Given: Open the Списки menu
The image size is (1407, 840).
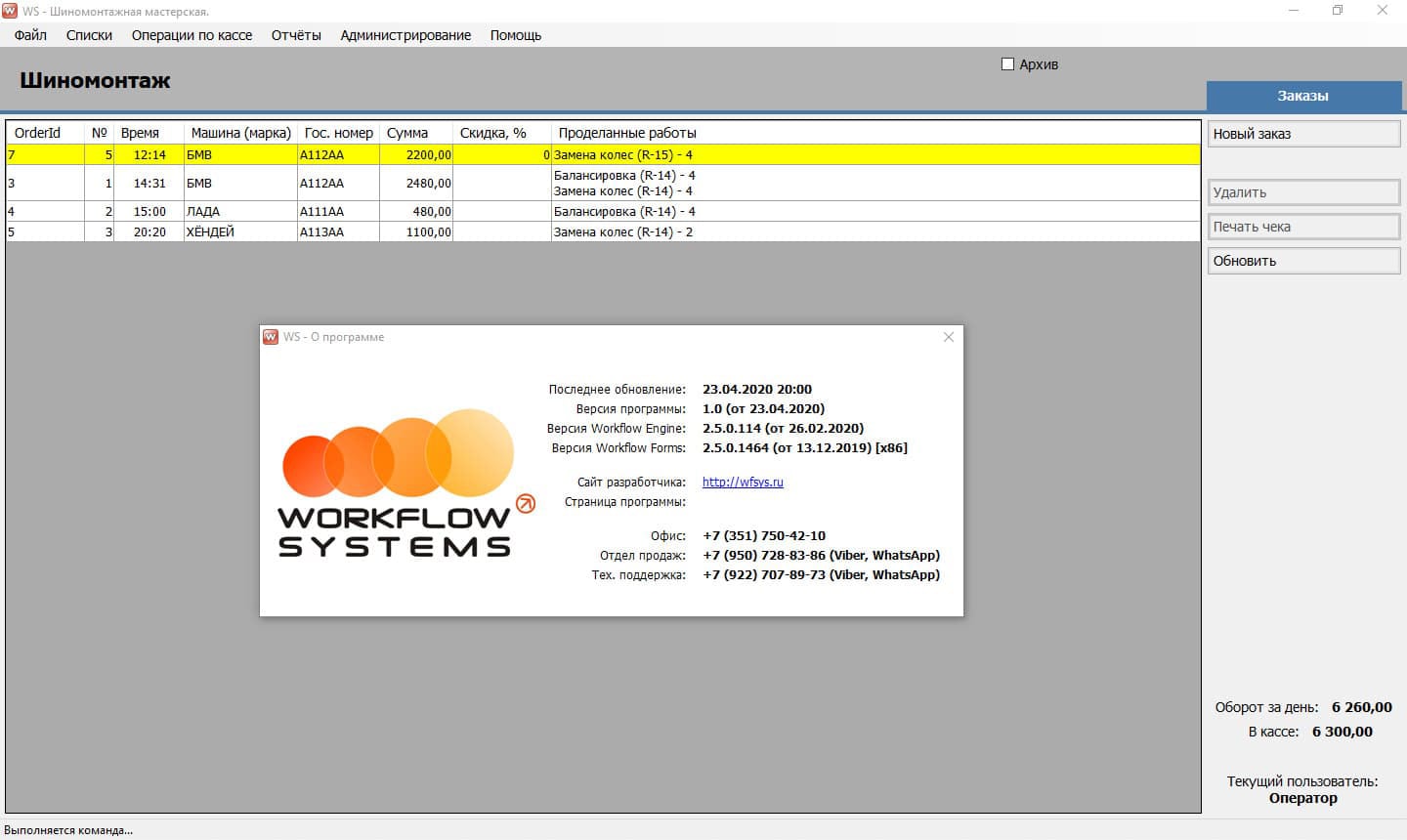Looking at the screenshot, I should point(89,35).
